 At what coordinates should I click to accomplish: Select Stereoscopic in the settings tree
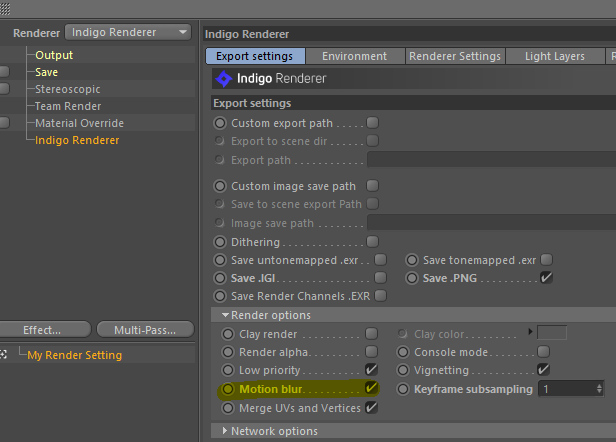(x=68, y=89)
